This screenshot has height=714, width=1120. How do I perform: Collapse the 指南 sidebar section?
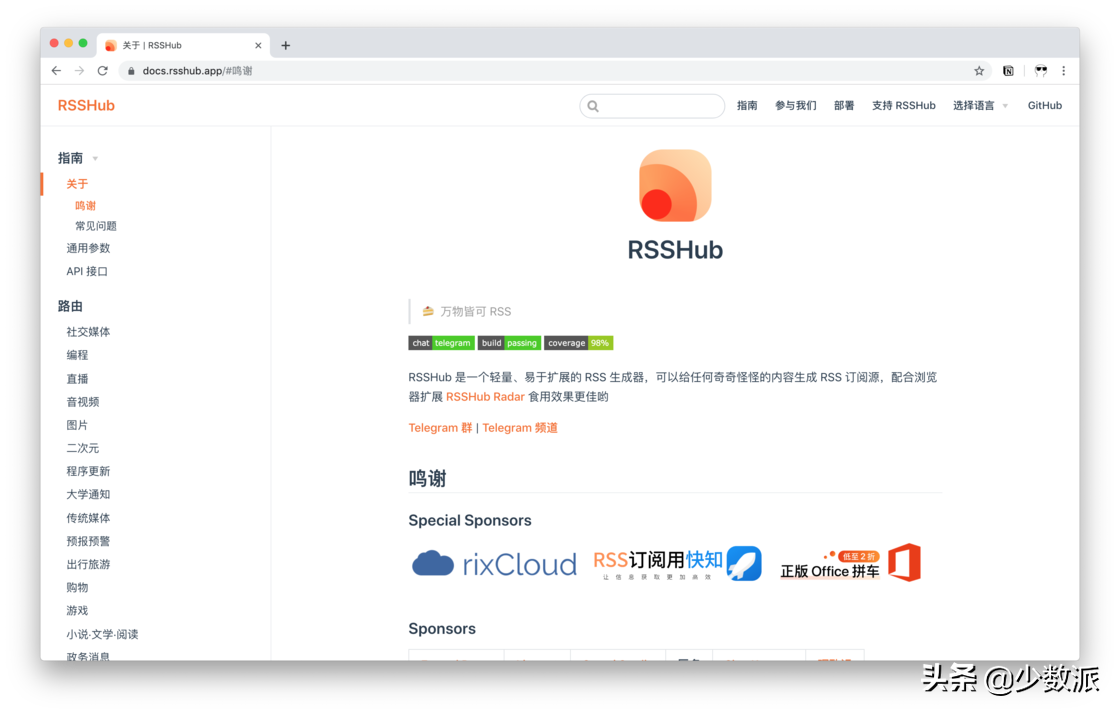78,158
